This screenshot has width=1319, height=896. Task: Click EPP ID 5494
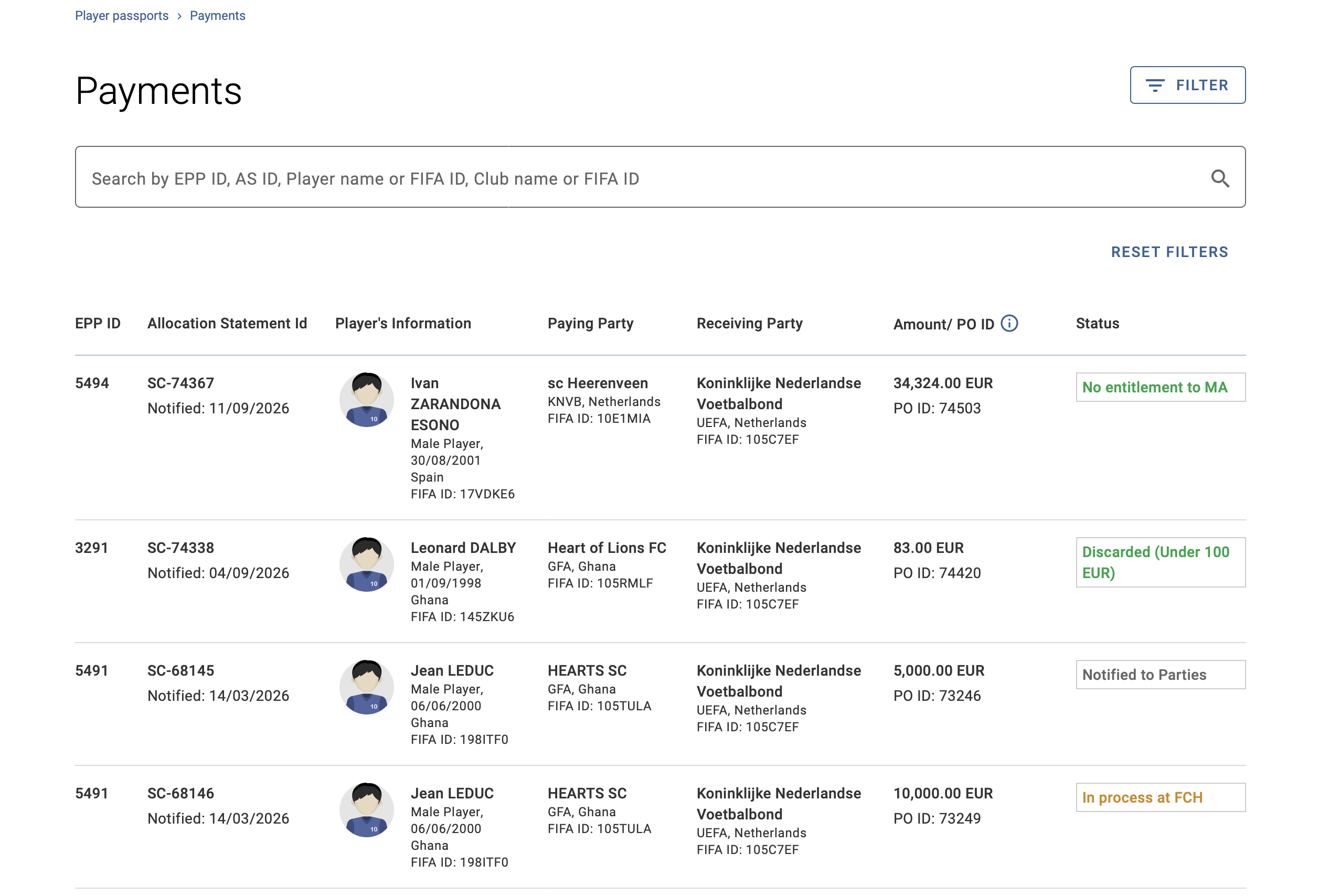[91, 383]
